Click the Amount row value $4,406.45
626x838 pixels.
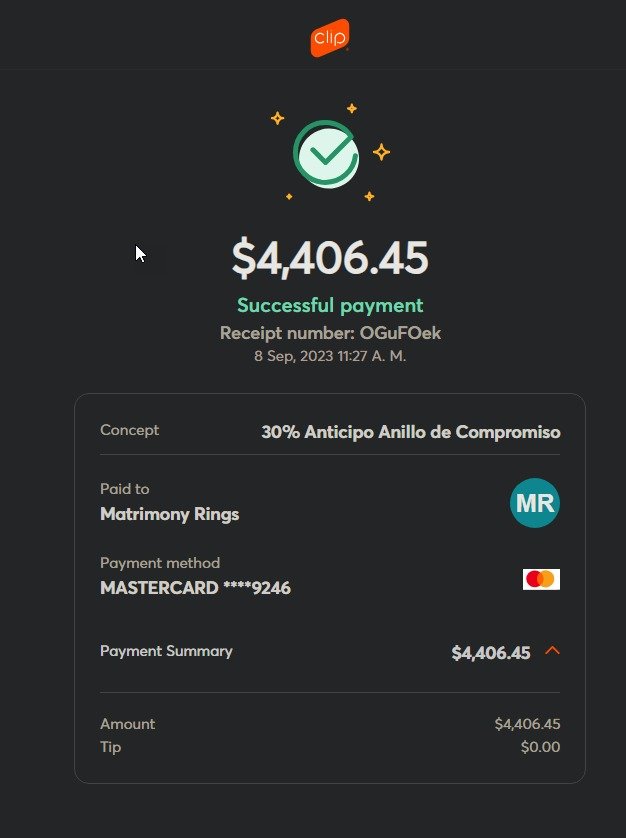pos(527,724)
